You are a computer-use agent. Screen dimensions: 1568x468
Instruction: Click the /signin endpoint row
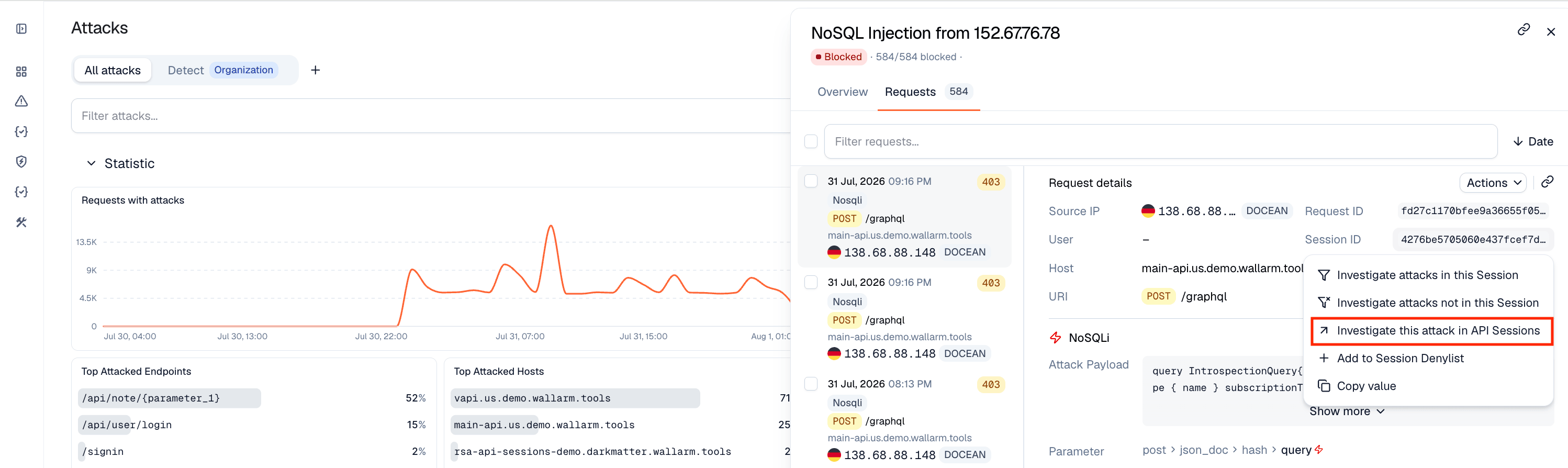click(x=253, y=452)
